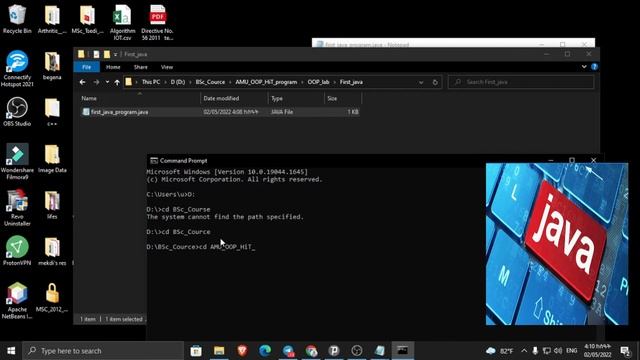Viewport: 640px width, 360px height.
Task: Go up one folder level in File Explorer
Action: [117, 82]
